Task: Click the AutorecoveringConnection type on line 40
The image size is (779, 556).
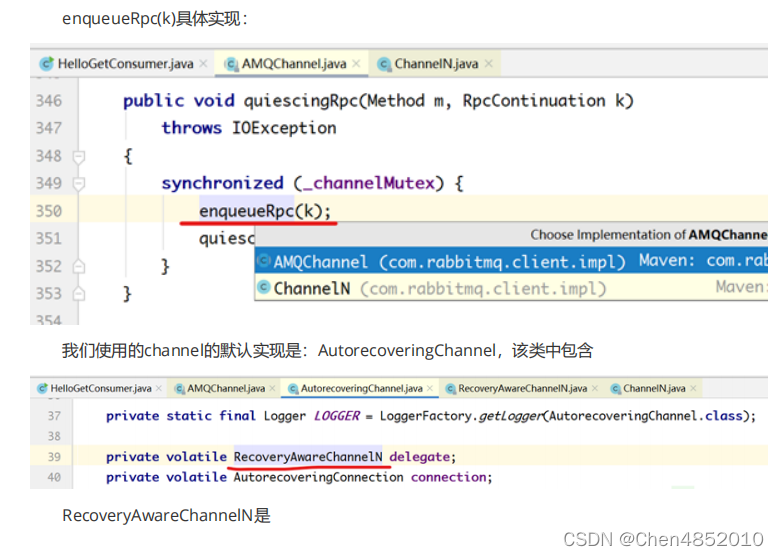Action: click(x=318, y=477)
